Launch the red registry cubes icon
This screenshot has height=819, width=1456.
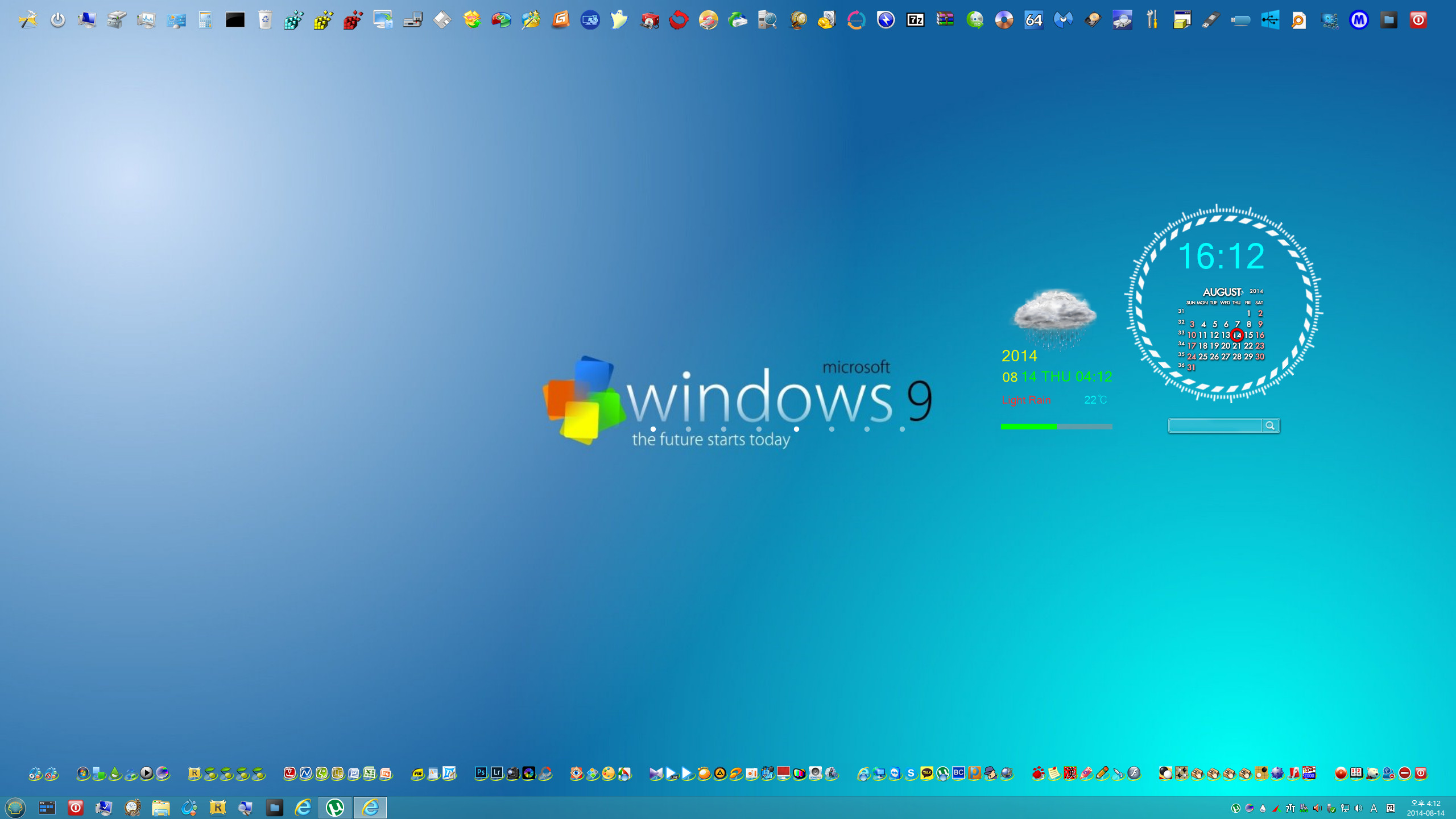coord(353,20)
